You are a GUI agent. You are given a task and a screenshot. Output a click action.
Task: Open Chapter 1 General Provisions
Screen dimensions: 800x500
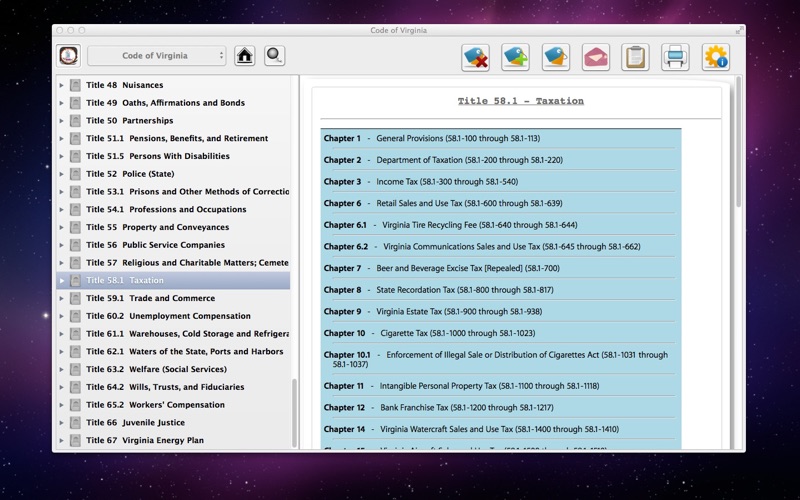tap(432, 138)
